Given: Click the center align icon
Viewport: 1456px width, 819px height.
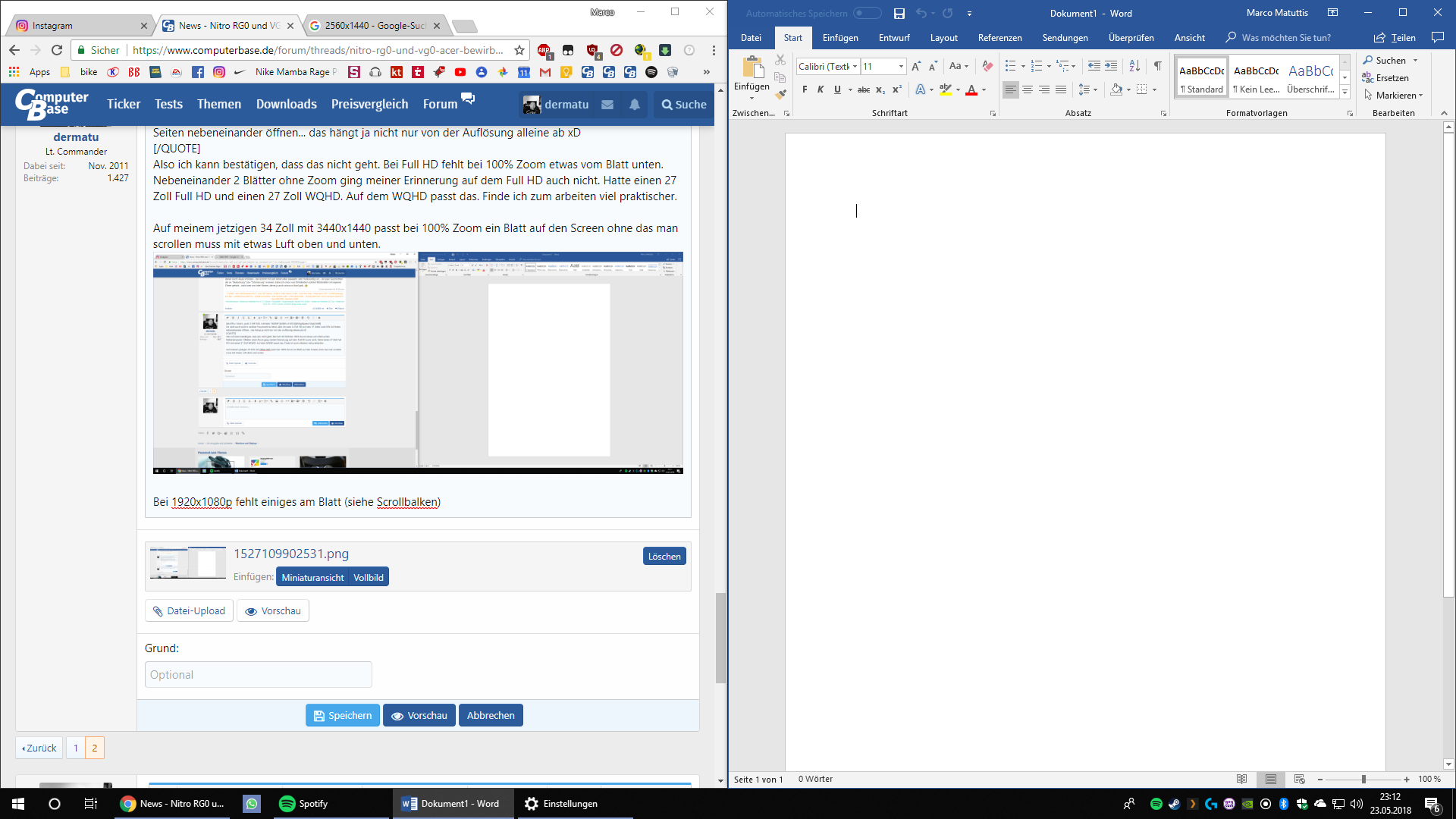Looking at the screenshot, I should (x=1028, y=89).
